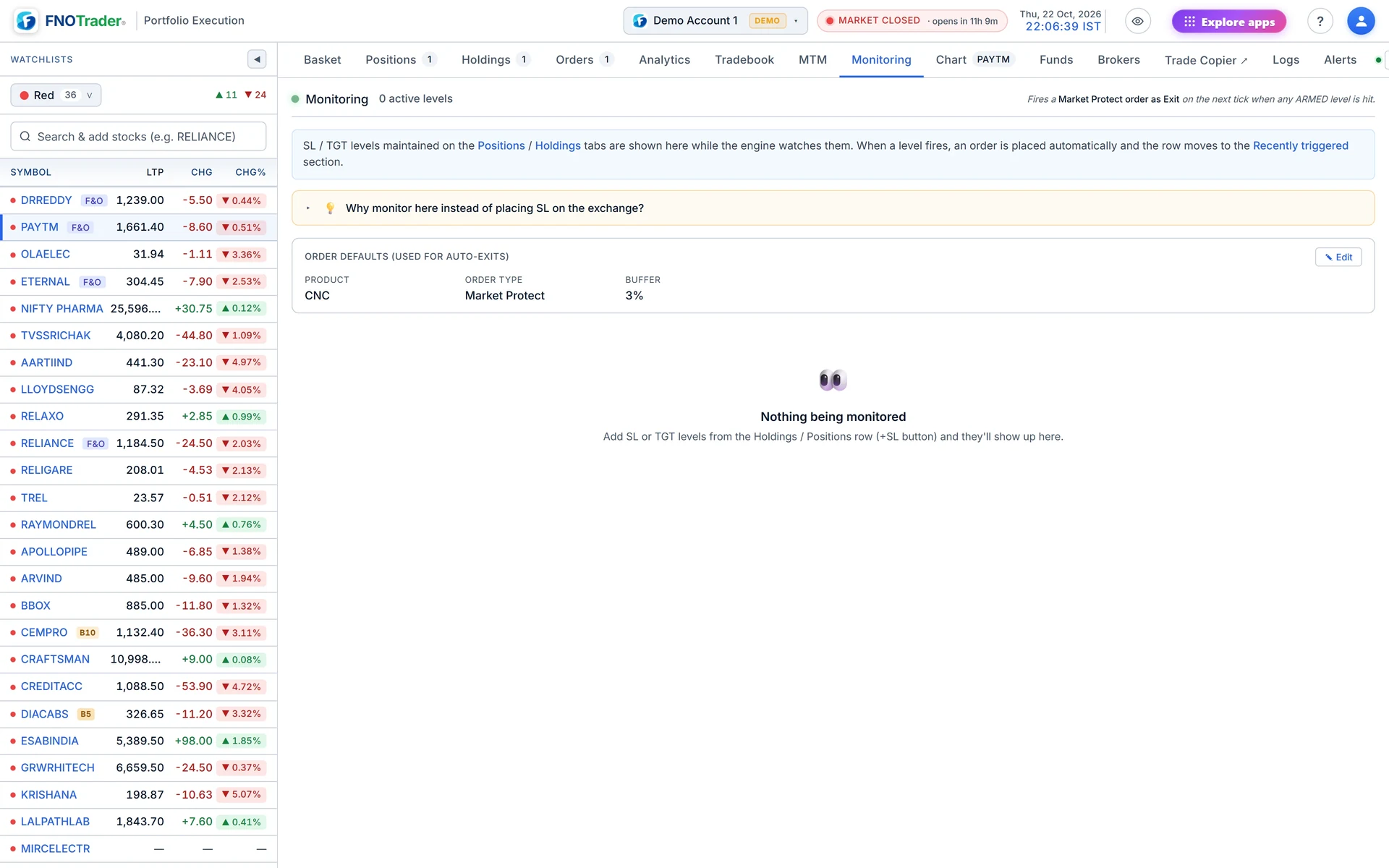Click the B5 badge next to DIACABS
The height and width of the screenshot is (868, 1389).
[x=86, y=714]
